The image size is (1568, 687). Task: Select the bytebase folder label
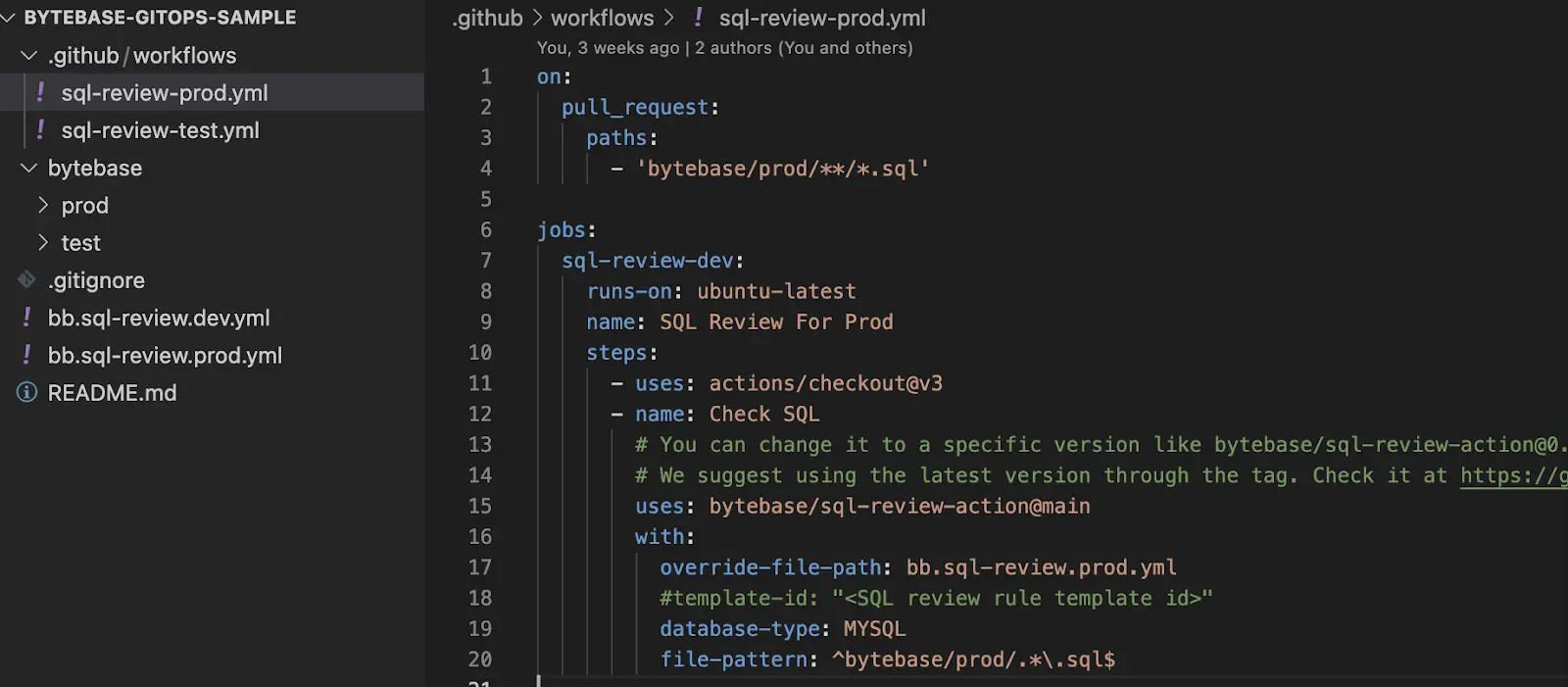click(x=95, y=169)
